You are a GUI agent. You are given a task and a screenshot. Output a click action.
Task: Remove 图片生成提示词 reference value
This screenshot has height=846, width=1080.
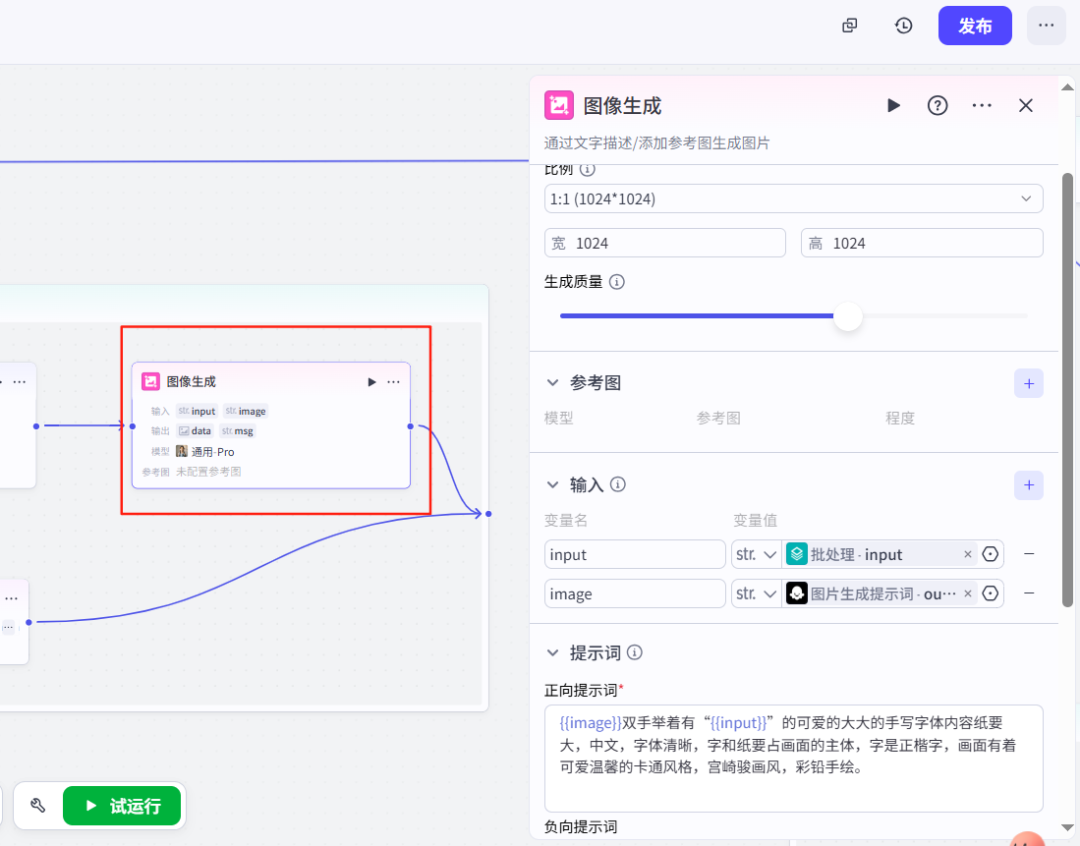coord(968,594)
